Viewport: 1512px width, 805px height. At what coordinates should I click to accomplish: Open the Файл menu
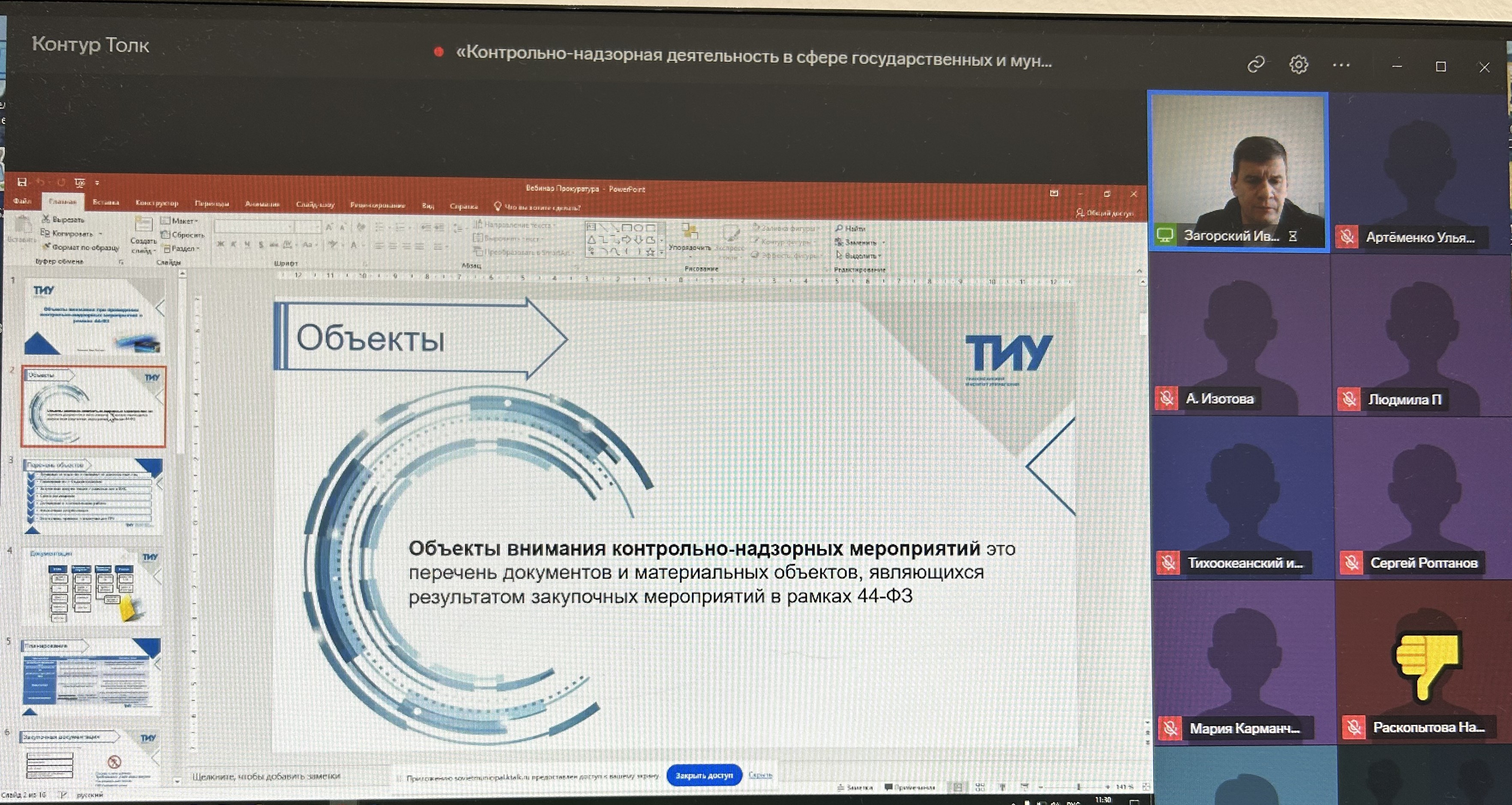[22, 201]
